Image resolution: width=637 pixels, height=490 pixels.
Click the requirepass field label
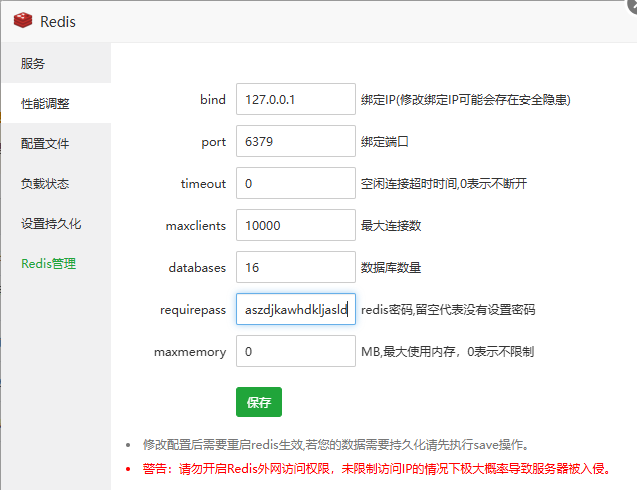click(193, 310)
